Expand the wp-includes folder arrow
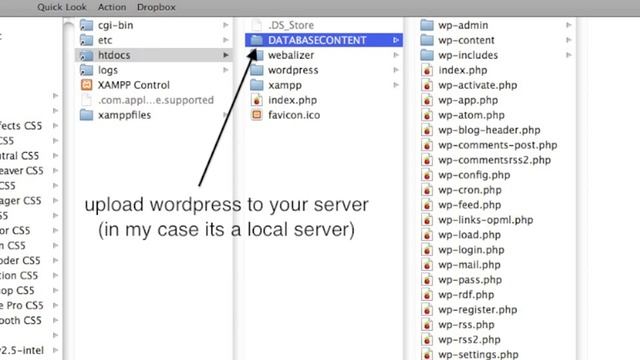 click(x=569, y=55)
